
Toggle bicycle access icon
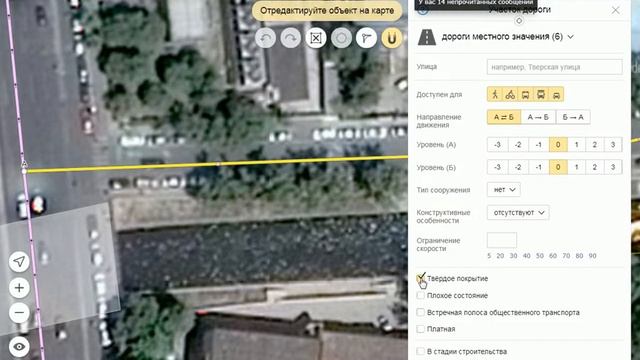coord(510,95)
